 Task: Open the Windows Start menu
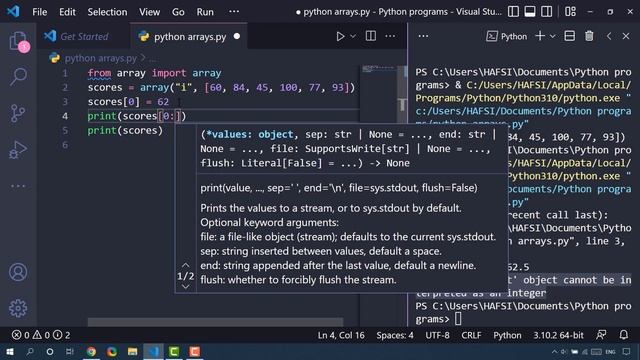tap(9, 351)
